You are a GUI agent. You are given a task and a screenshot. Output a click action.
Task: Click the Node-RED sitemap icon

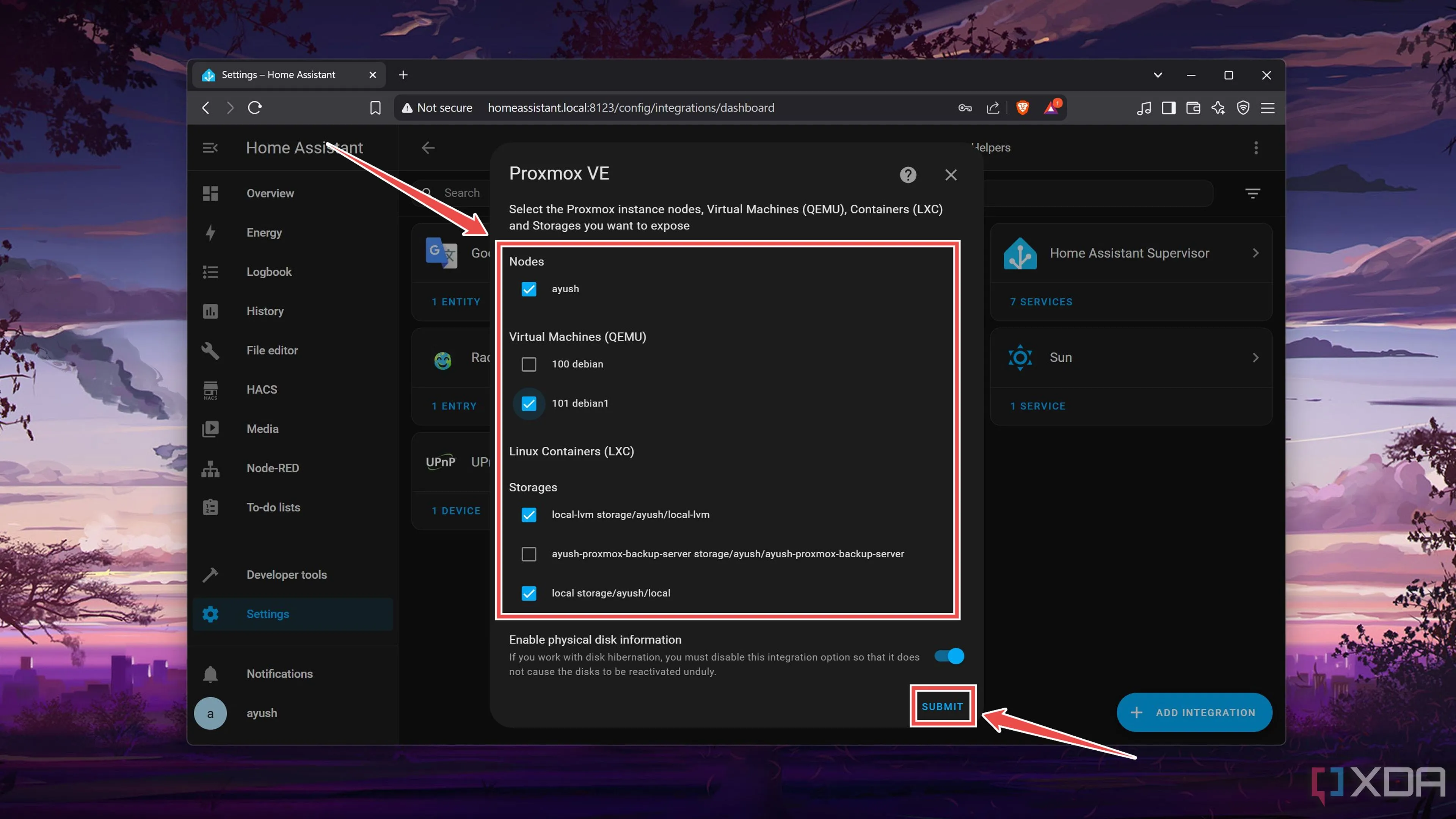click(210, 469)
